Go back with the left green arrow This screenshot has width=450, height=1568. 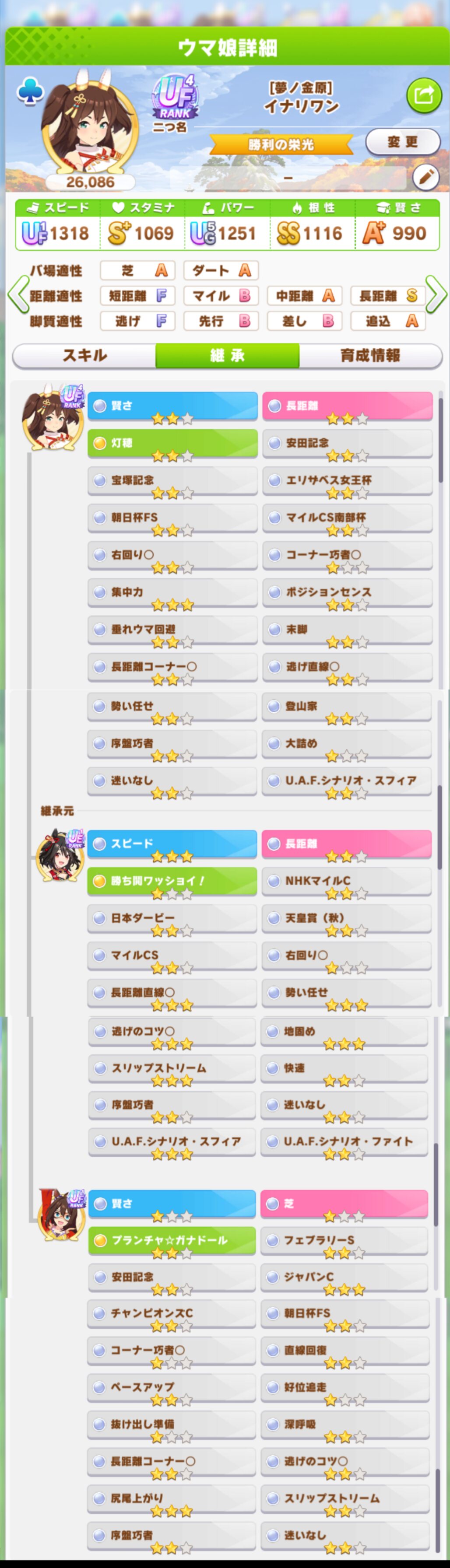pyautogui.click(x=18, y=294)
